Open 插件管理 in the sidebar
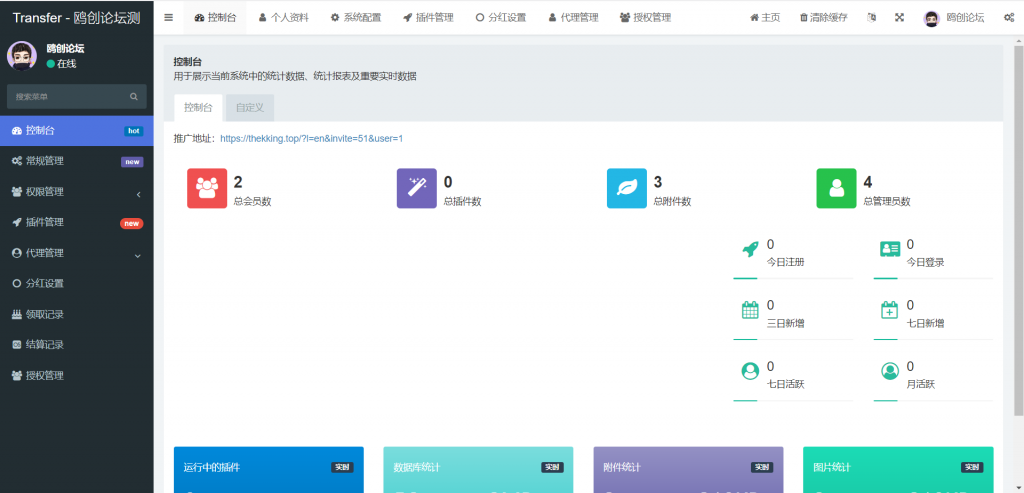Viewport: 1024px width, 493px height. coord(76,223)
